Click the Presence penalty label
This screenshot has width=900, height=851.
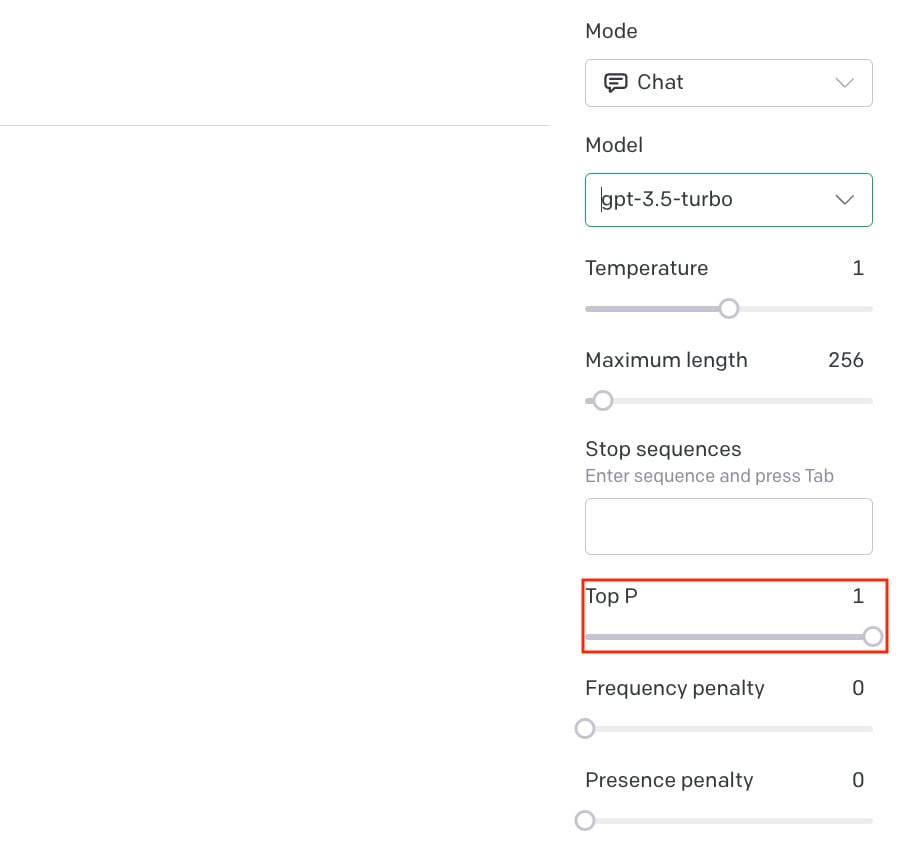click(669, 780)
